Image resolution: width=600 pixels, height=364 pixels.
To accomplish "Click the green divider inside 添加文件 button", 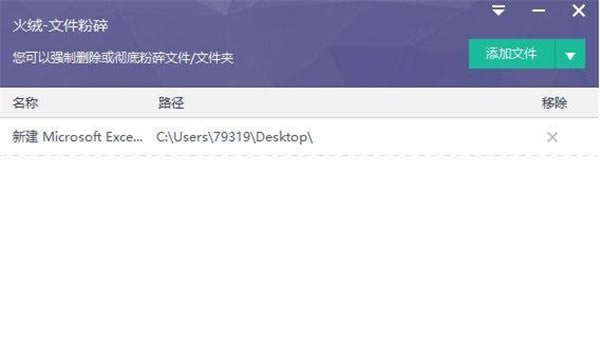I will point(555,54).
